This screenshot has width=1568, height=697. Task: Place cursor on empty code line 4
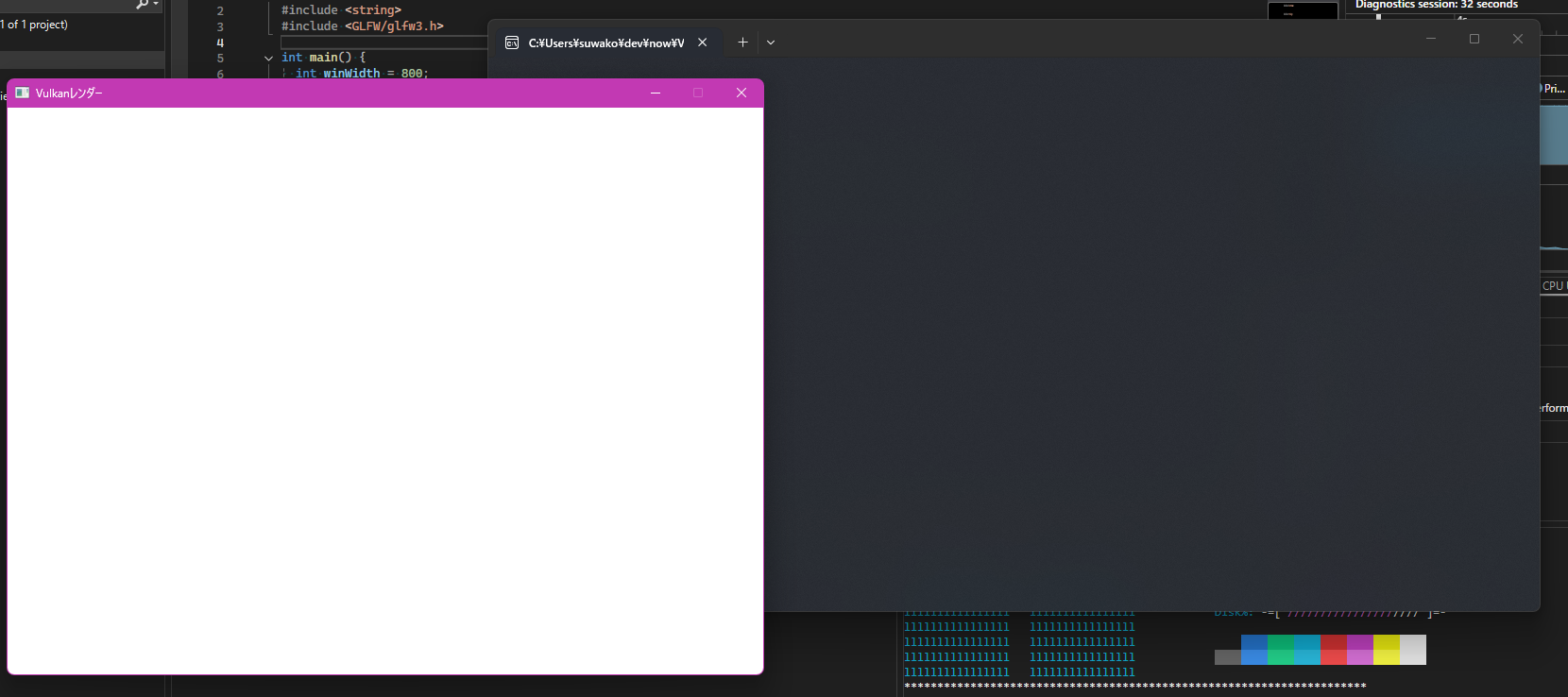tap(378, 42)
